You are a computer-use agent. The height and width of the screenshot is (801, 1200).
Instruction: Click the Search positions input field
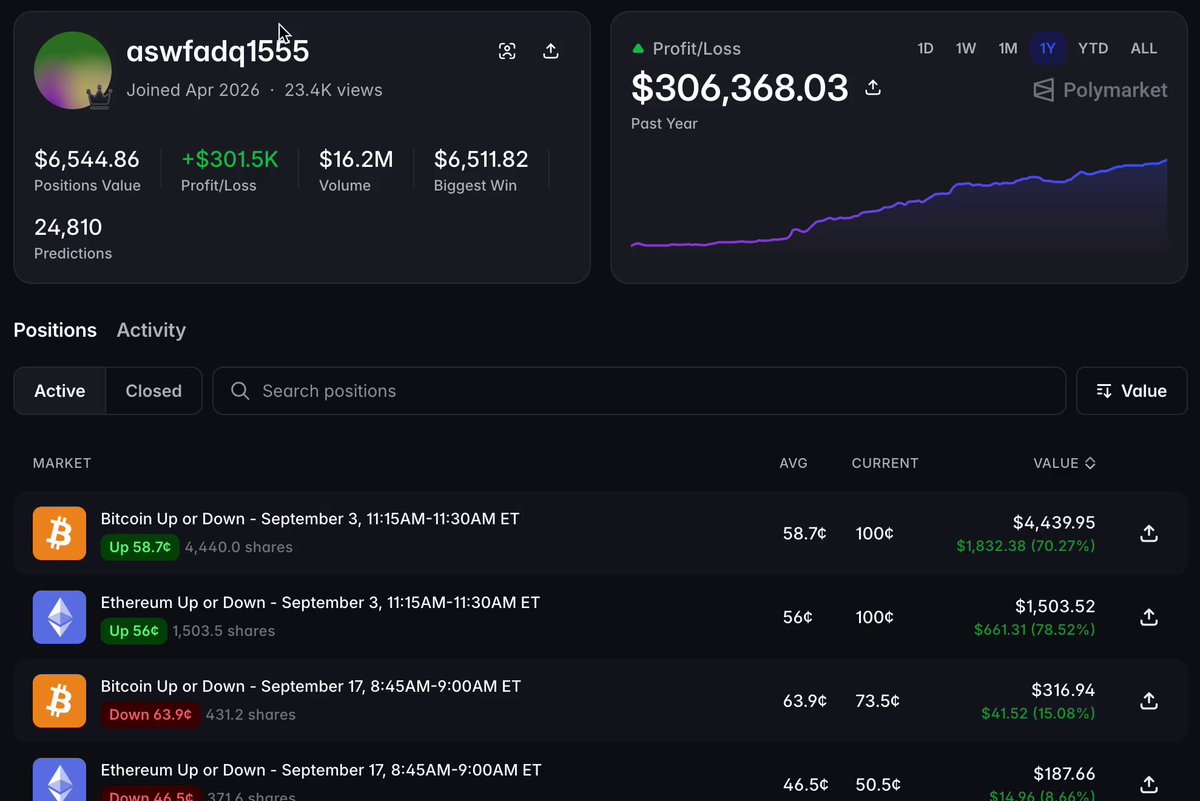click(x=639, y=391)
